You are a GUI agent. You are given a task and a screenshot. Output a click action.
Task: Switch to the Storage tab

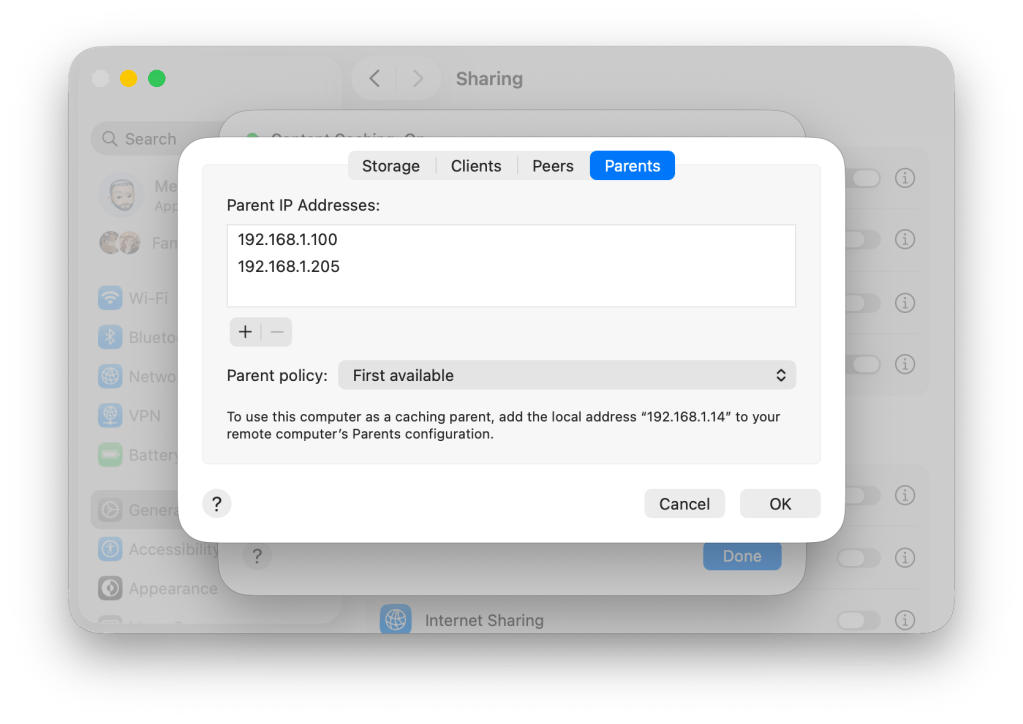(x=390, y=166)
